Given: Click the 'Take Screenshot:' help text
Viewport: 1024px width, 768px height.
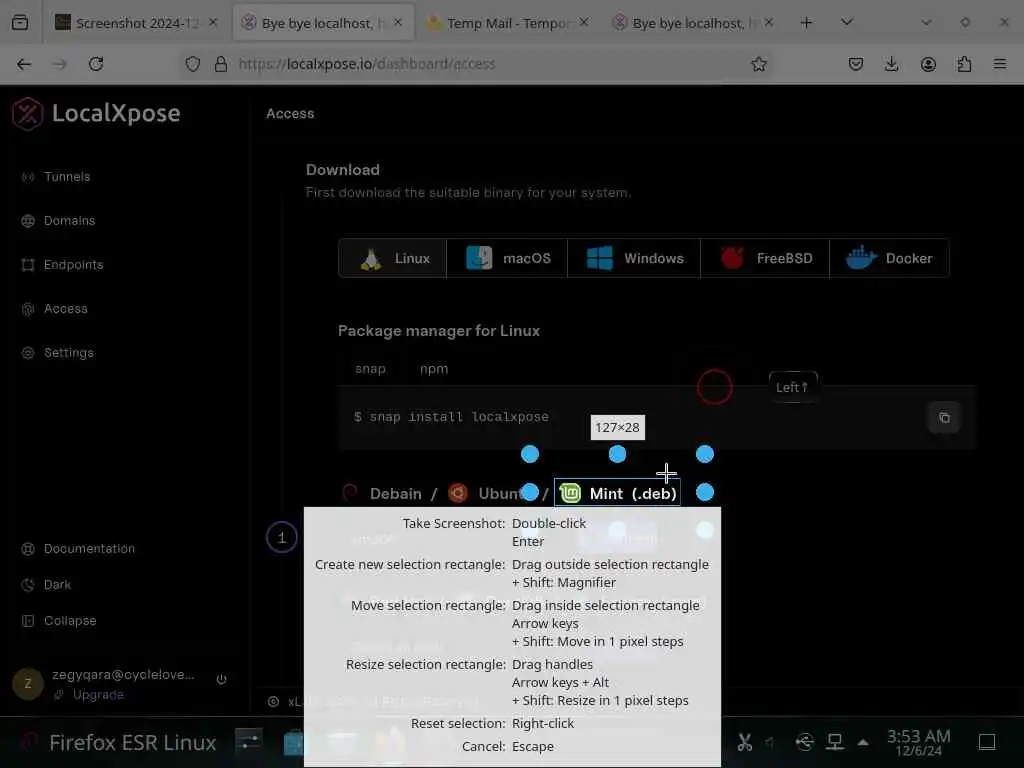Looking at the screenshot, I should point(454,523).
